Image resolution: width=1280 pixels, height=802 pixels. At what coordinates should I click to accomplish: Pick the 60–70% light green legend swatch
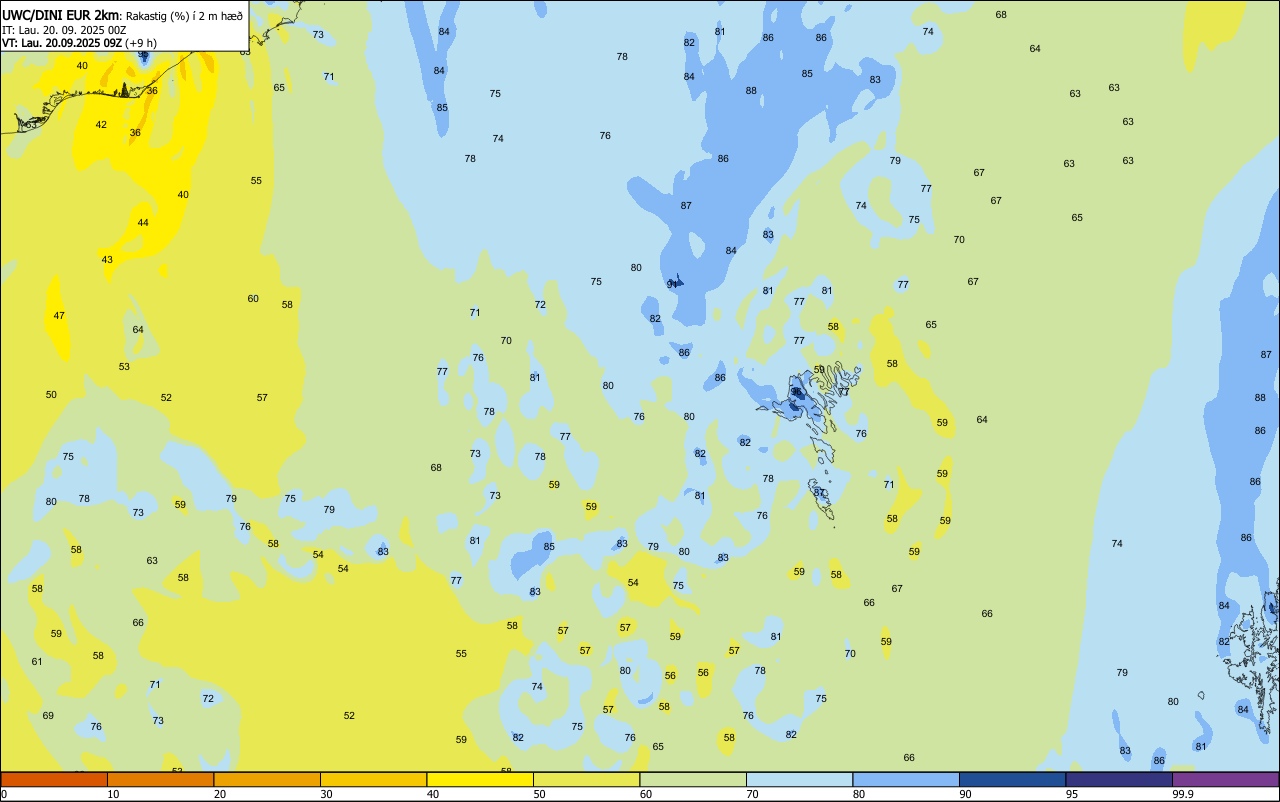click(693, 779)
